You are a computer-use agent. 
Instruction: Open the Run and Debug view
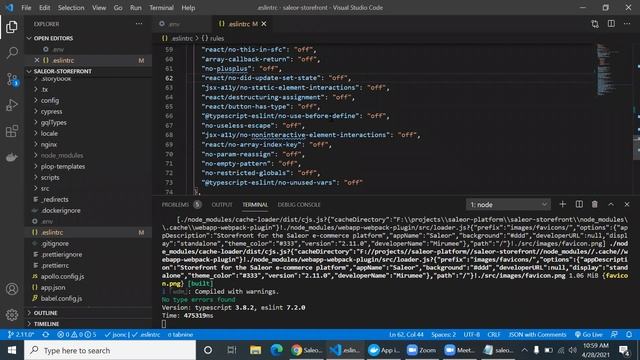pyautogui.click(x=12, y=105)
